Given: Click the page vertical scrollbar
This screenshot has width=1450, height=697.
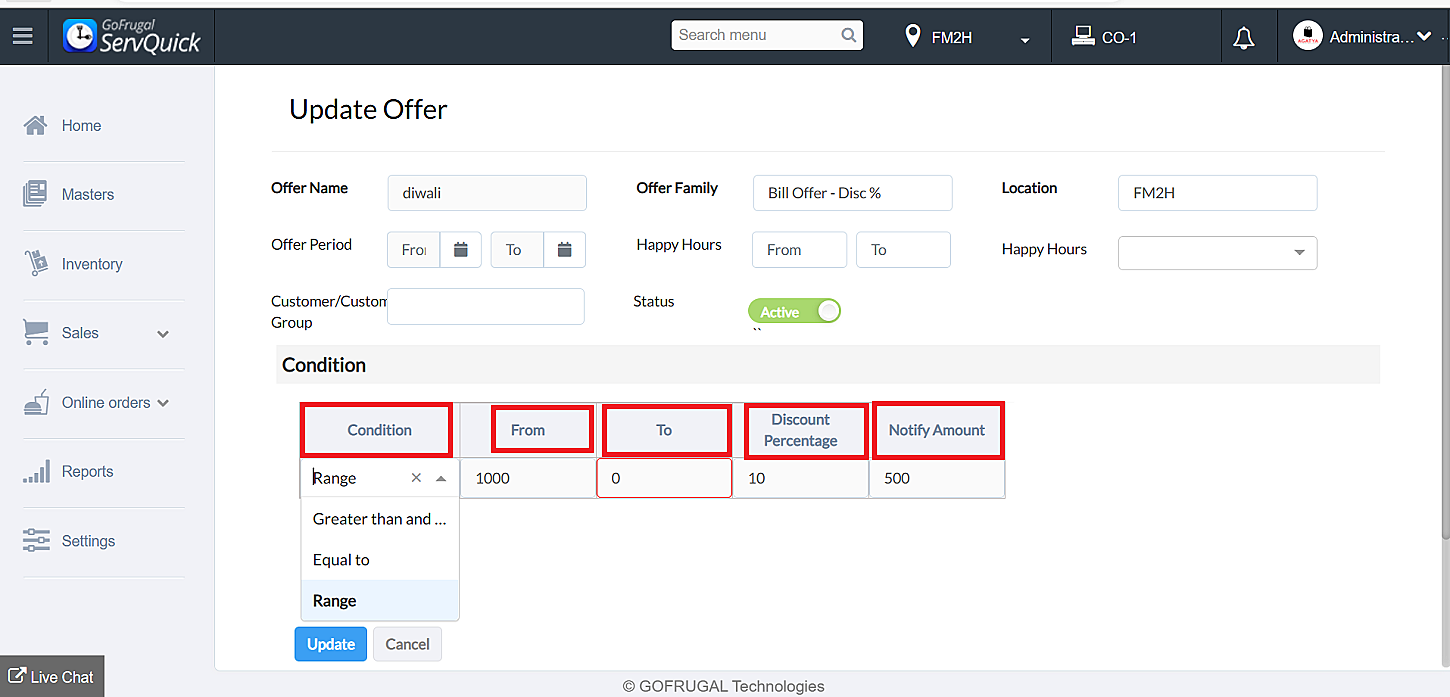Looking at the screenshot, I should coord(1444,305).
